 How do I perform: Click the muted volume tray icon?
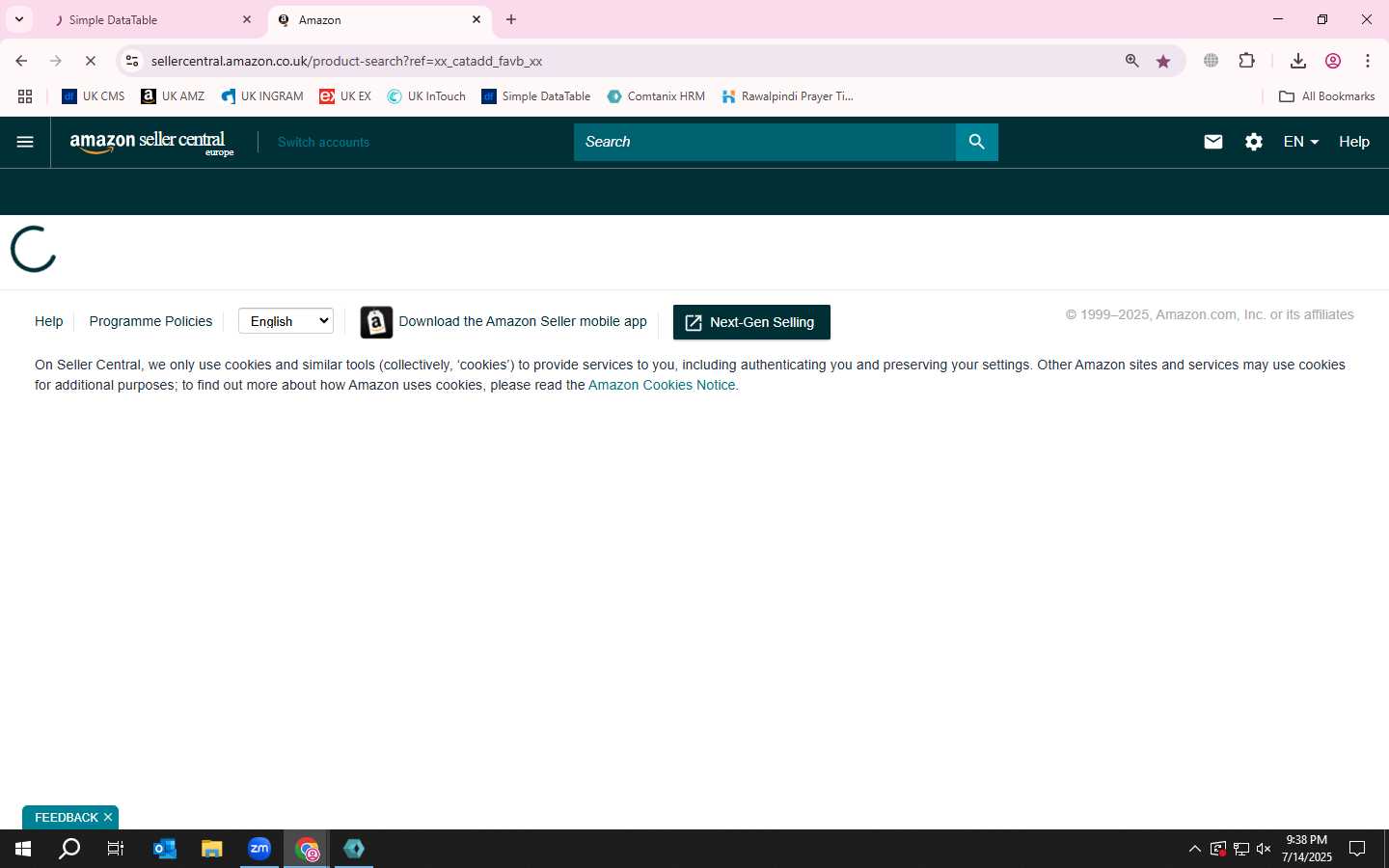pos(1264,849)
